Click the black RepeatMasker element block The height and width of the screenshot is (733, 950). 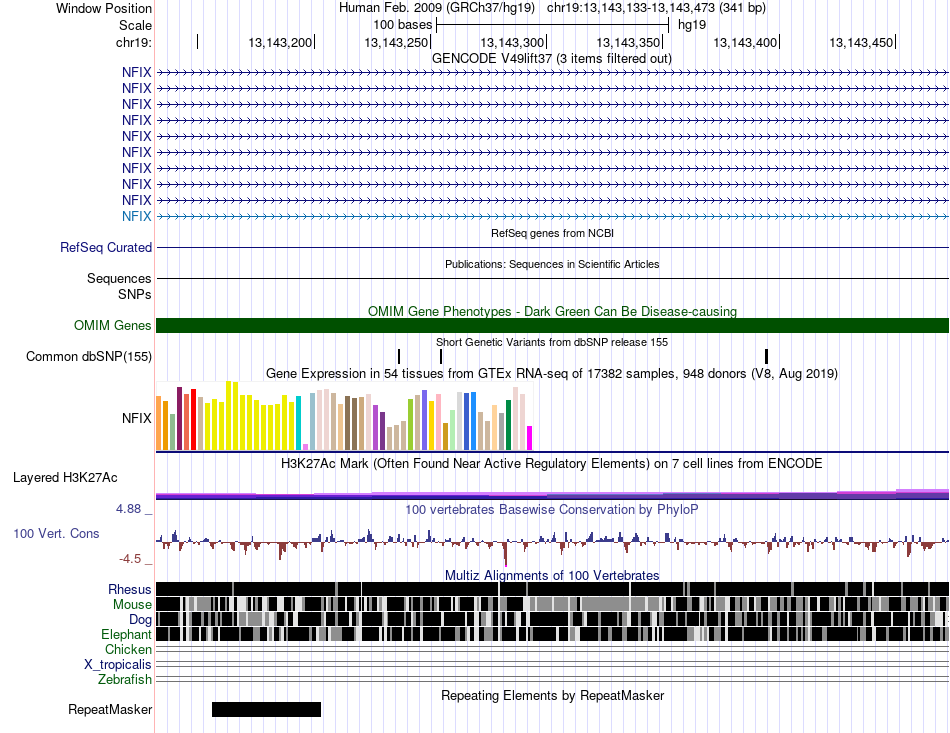[x=266, y=709]
